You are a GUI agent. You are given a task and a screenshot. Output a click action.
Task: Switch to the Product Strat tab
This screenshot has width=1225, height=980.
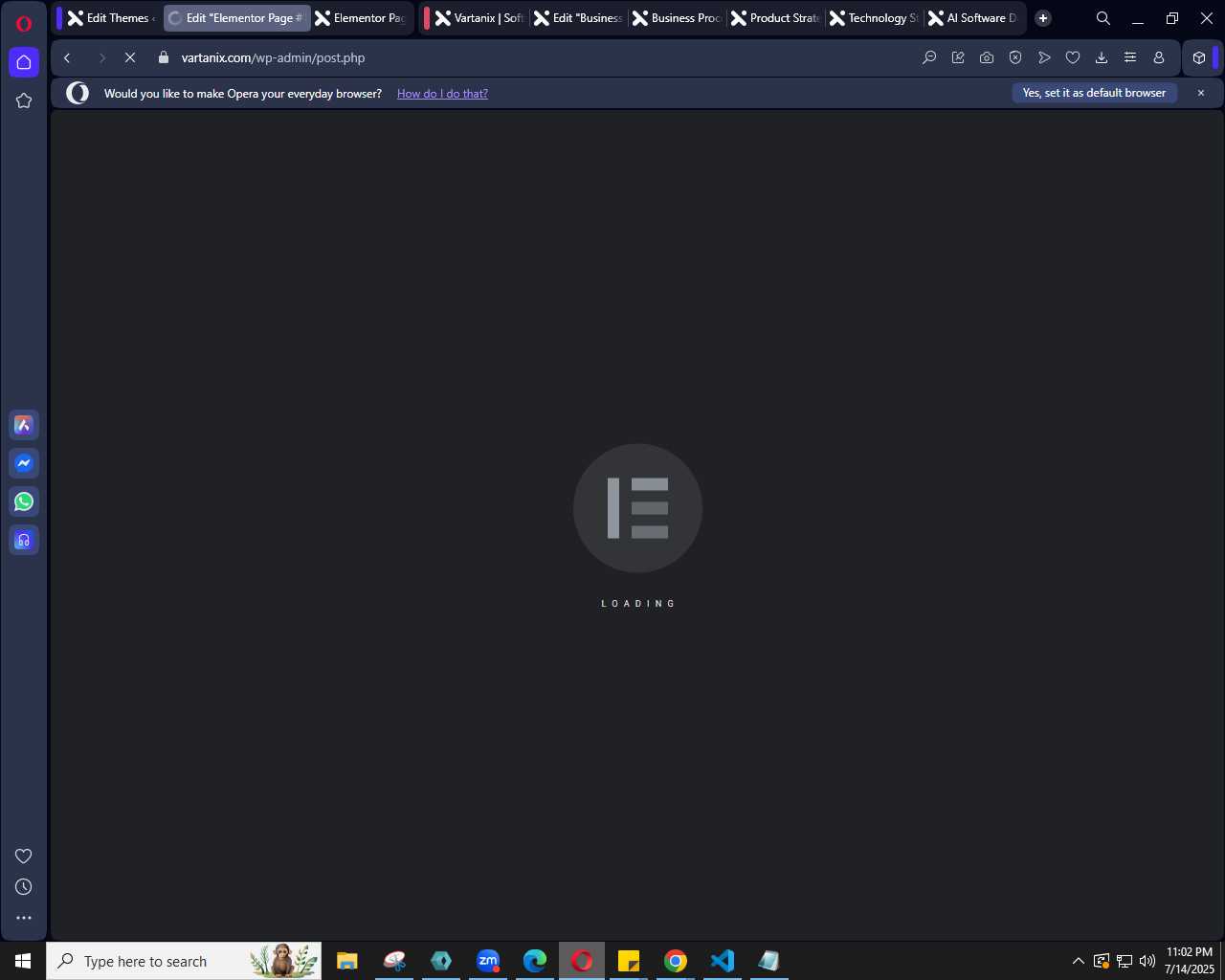click(x=776, y=18)
